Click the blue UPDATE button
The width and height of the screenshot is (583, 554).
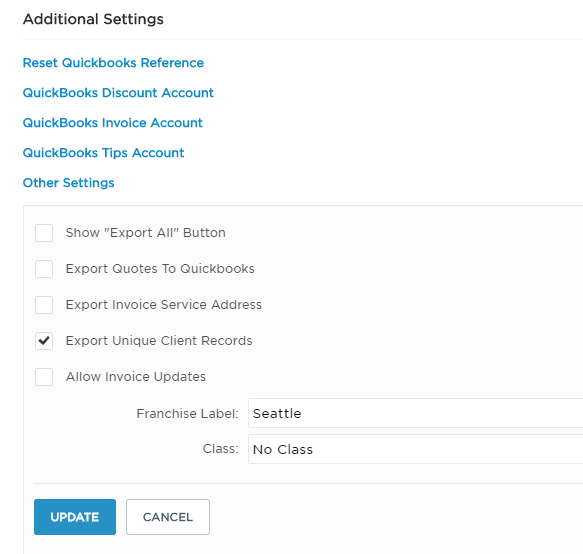click(x=75, y=517)
